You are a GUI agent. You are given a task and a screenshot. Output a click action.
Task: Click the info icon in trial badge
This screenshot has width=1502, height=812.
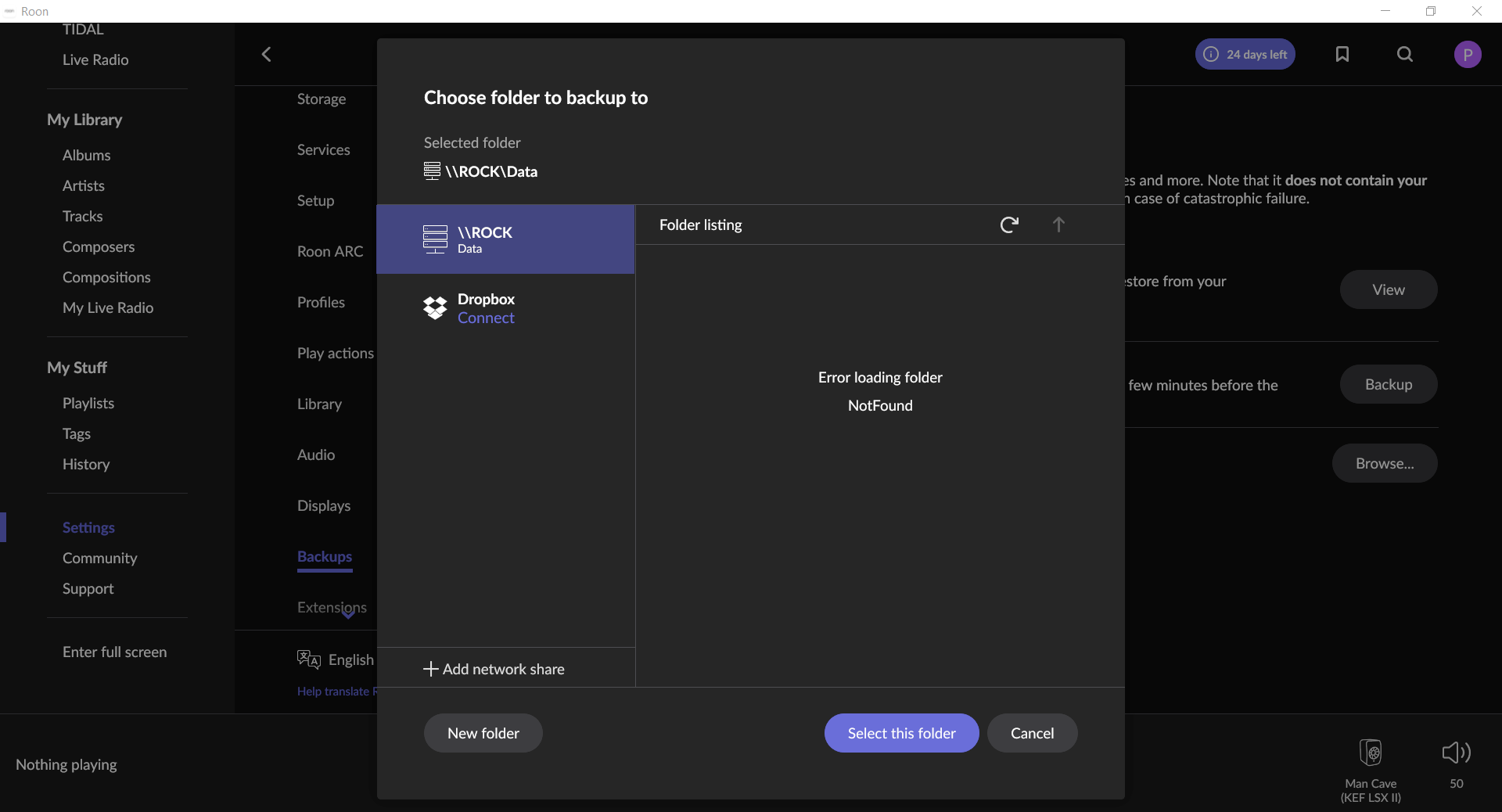(1211, 54)
